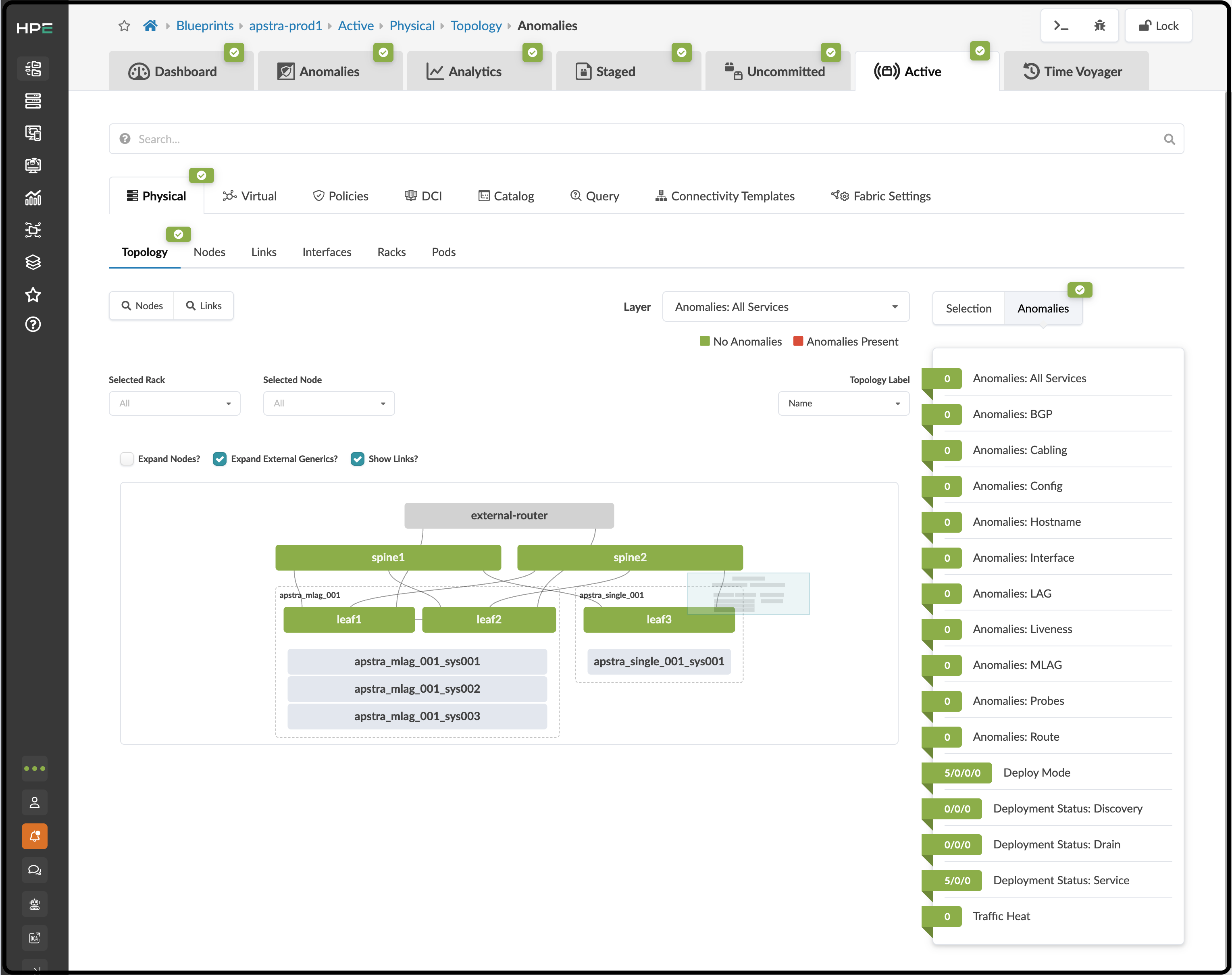1232x975 pixels.
Task: Click green No Anomalies legend swatch
Action: coord(705,341)
